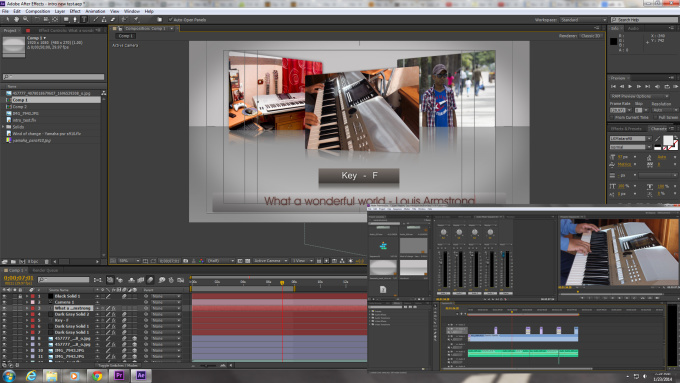Take snapshot with the camera icon
The image size is (680, 383).
tap(186, 261)
